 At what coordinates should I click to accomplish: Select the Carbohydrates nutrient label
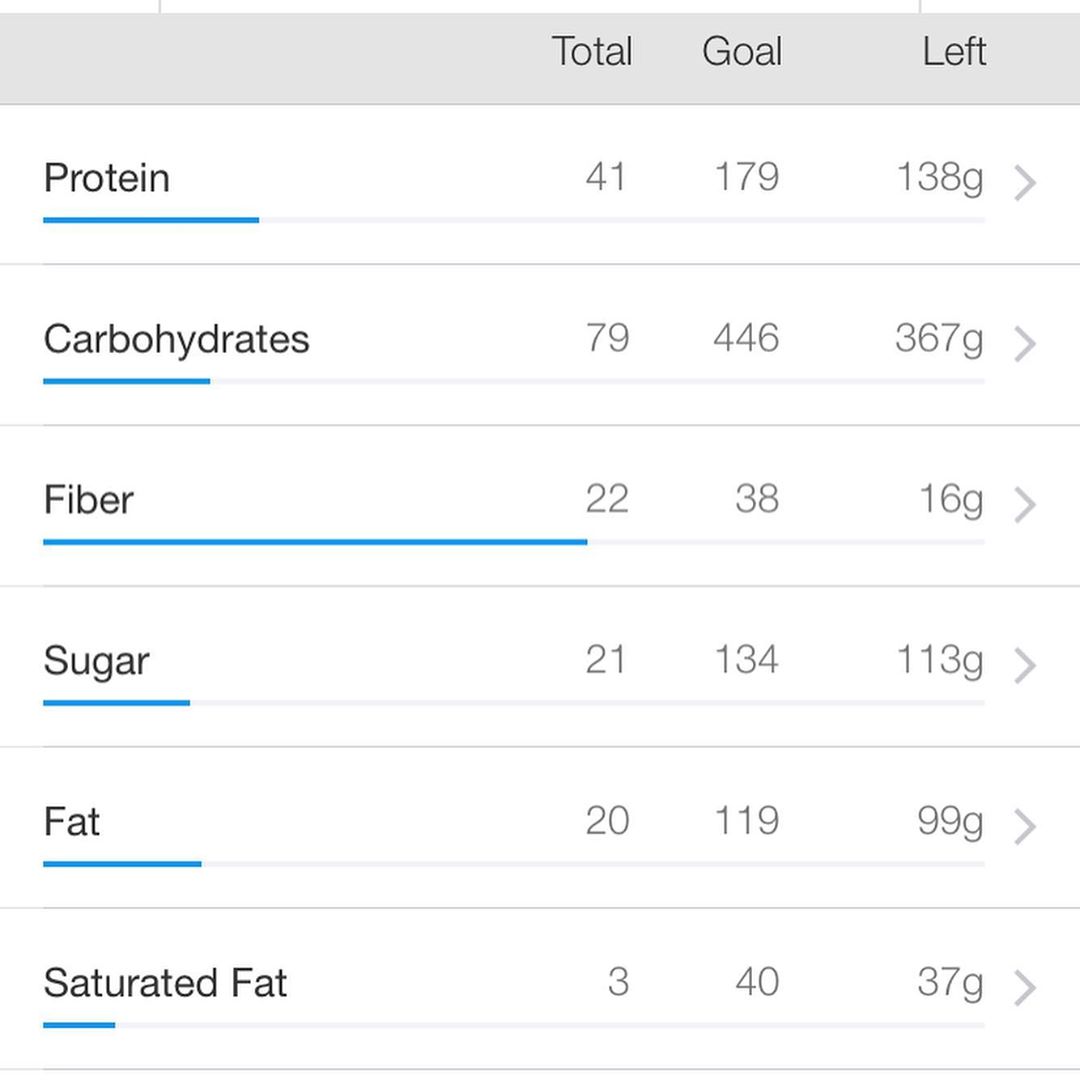pyautogui.click(x=176, y=341)
